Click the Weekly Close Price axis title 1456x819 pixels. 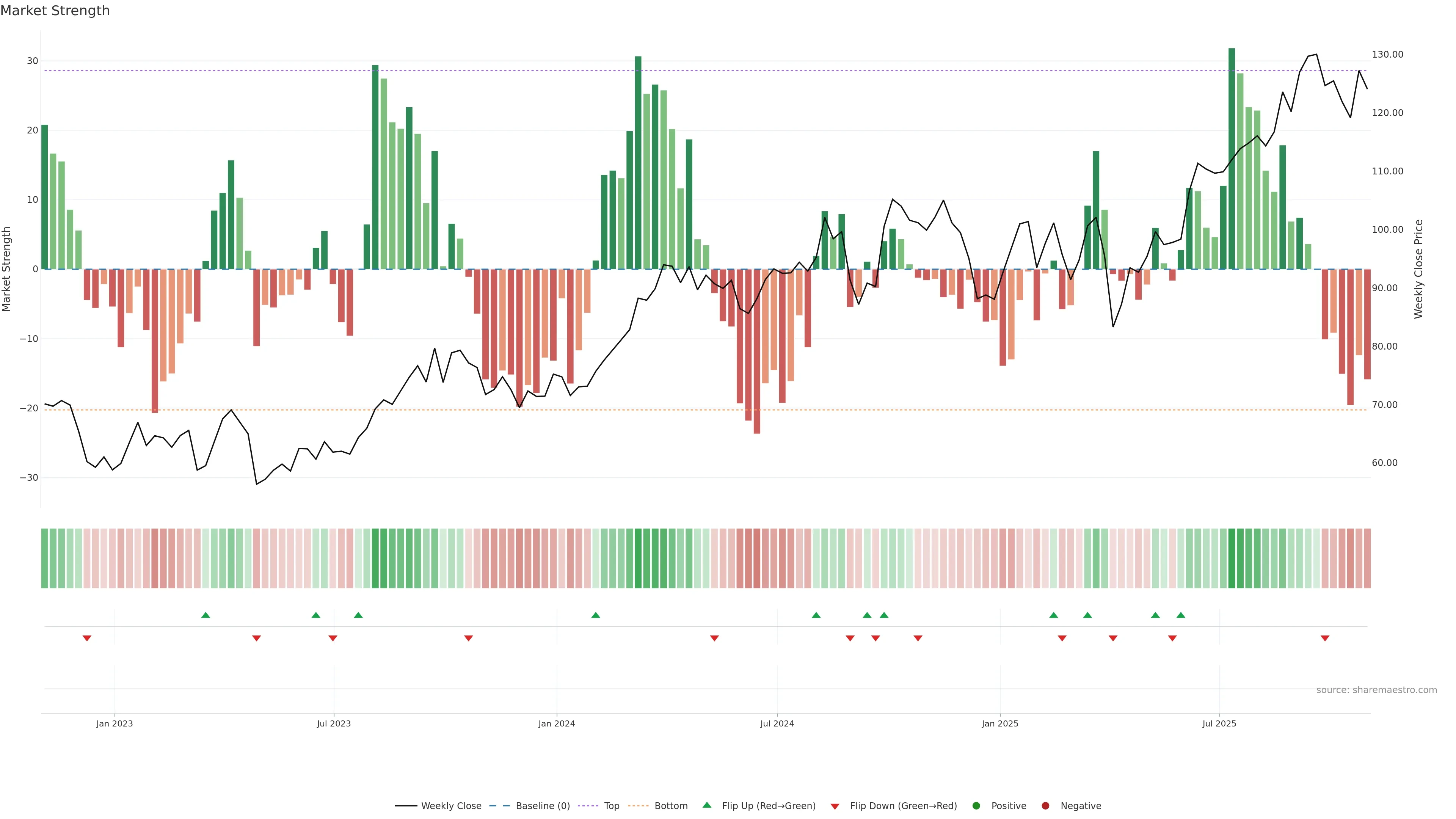click(x=1418, y=269)
